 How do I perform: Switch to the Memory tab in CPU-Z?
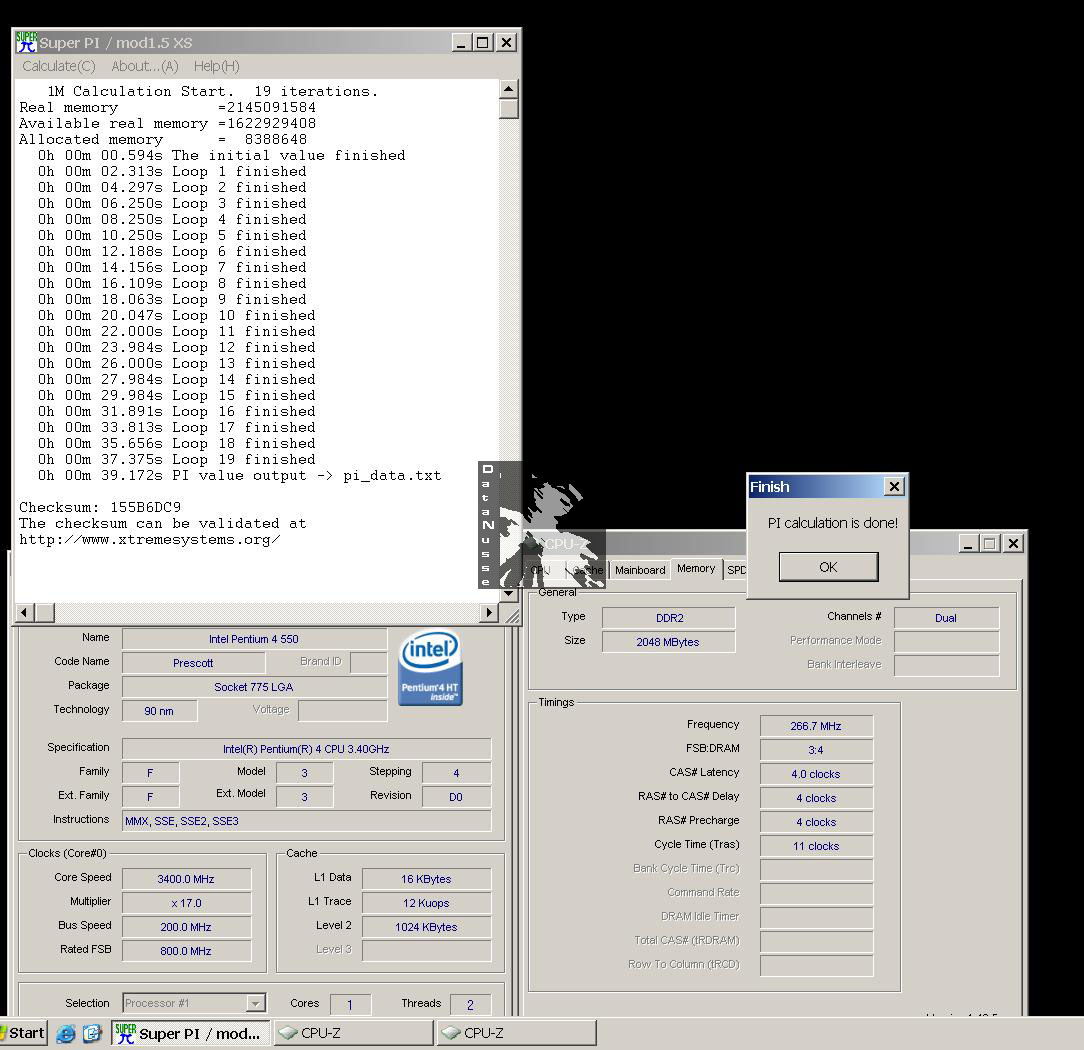(x=696, y=568)
